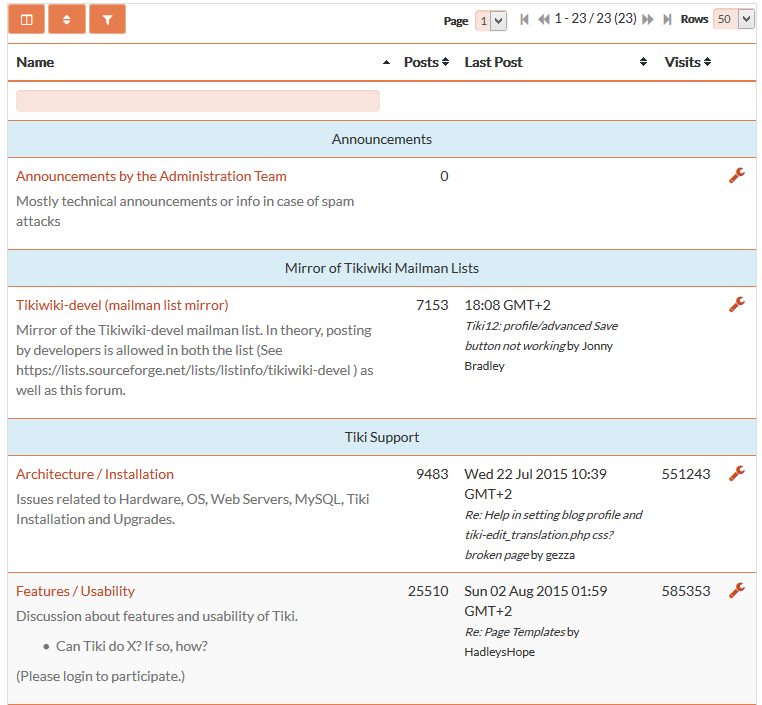Click wrench icon for Features / Usability

tap(737, 590)
